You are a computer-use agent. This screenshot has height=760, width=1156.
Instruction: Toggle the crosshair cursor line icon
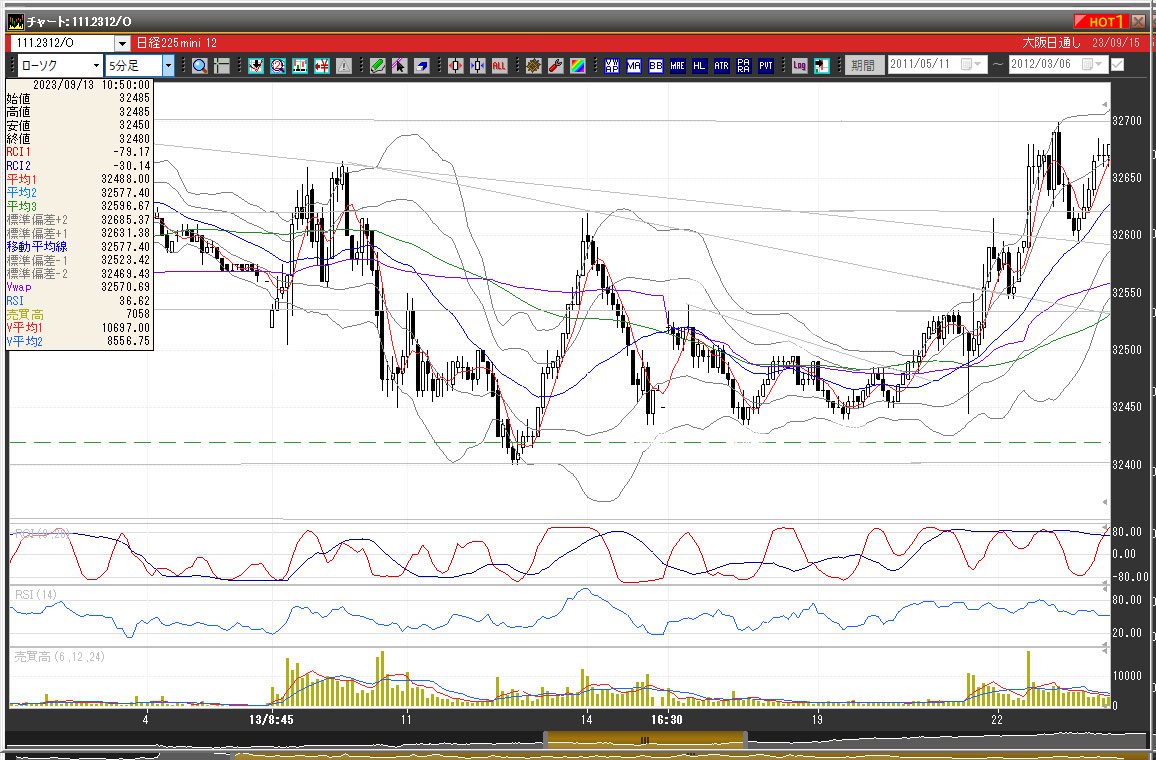click(221, 66)
